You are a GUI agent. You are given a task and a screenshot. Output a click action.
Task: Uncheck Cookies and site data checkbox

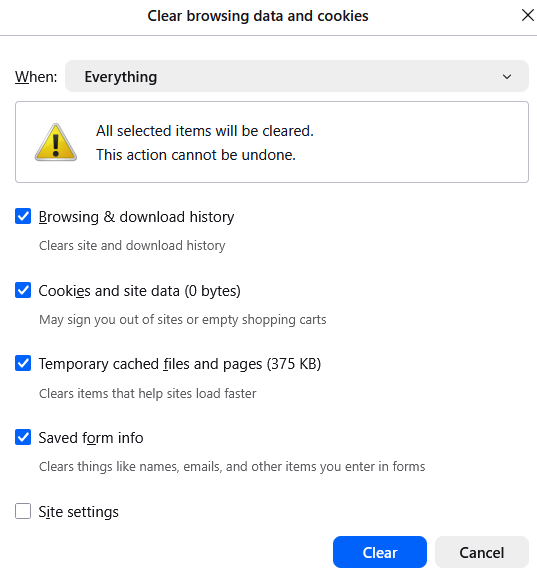click(x=23, y=290)
